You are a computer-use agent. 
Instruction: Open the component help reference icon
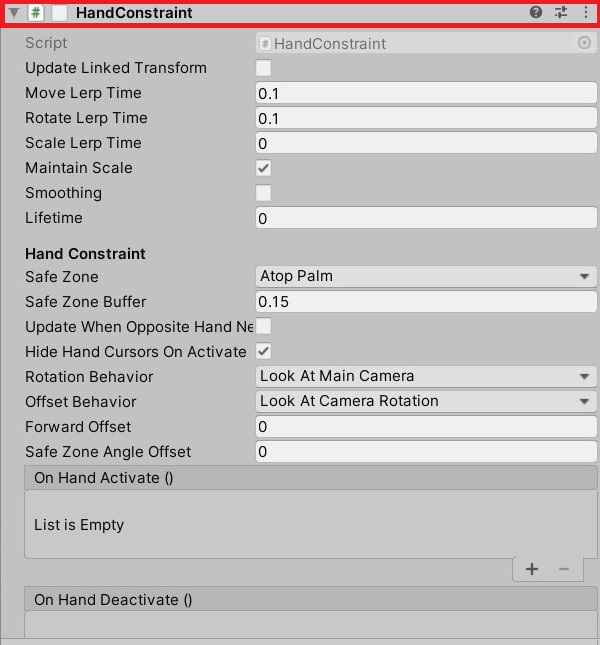click(535, 12)
